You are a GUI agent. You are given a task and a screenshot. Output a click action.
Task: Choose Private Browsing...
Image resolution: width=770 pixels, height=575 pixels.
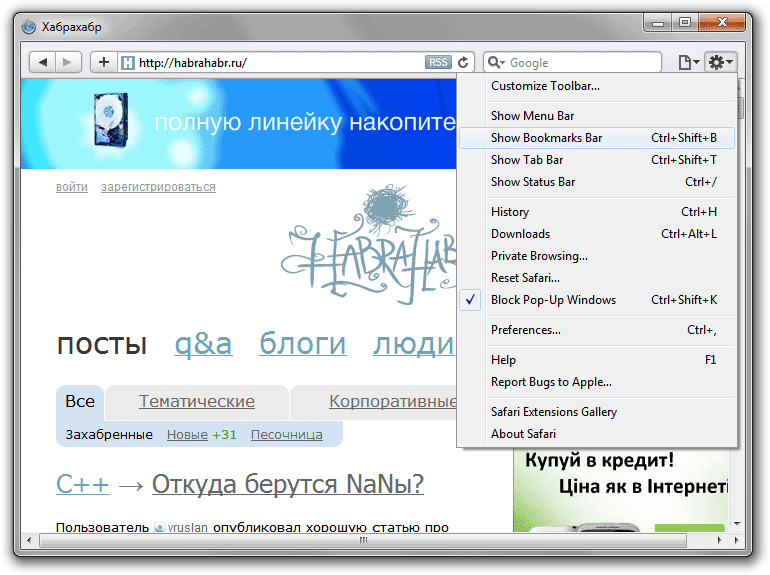point(597,256)
